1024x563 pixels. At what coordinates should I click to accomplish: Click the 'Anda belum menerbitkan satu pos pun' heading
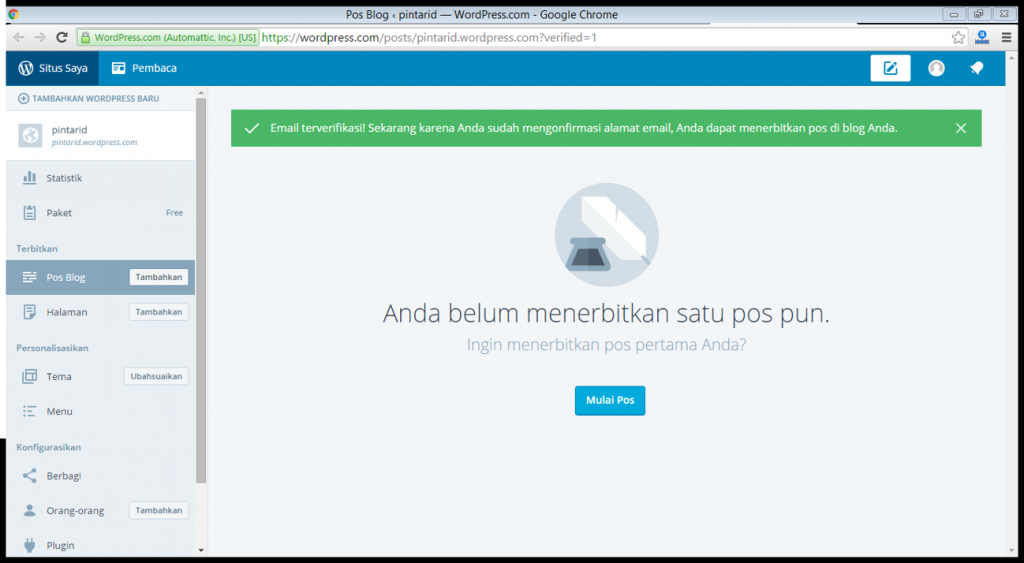606,314
